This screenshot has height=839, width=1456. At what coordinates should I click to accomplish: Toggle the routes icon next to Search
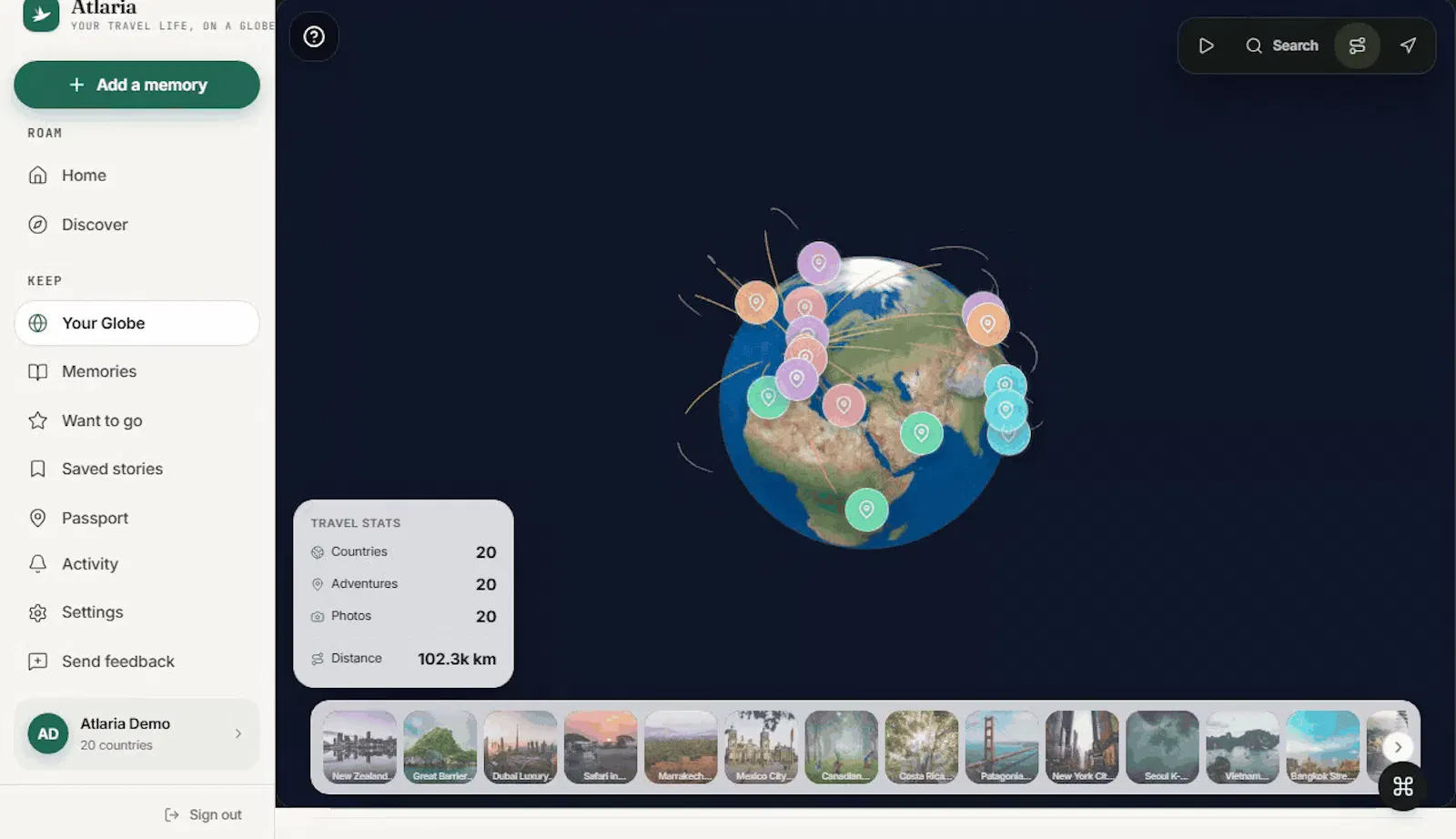pyautogui.click(x=1357, y=45)
